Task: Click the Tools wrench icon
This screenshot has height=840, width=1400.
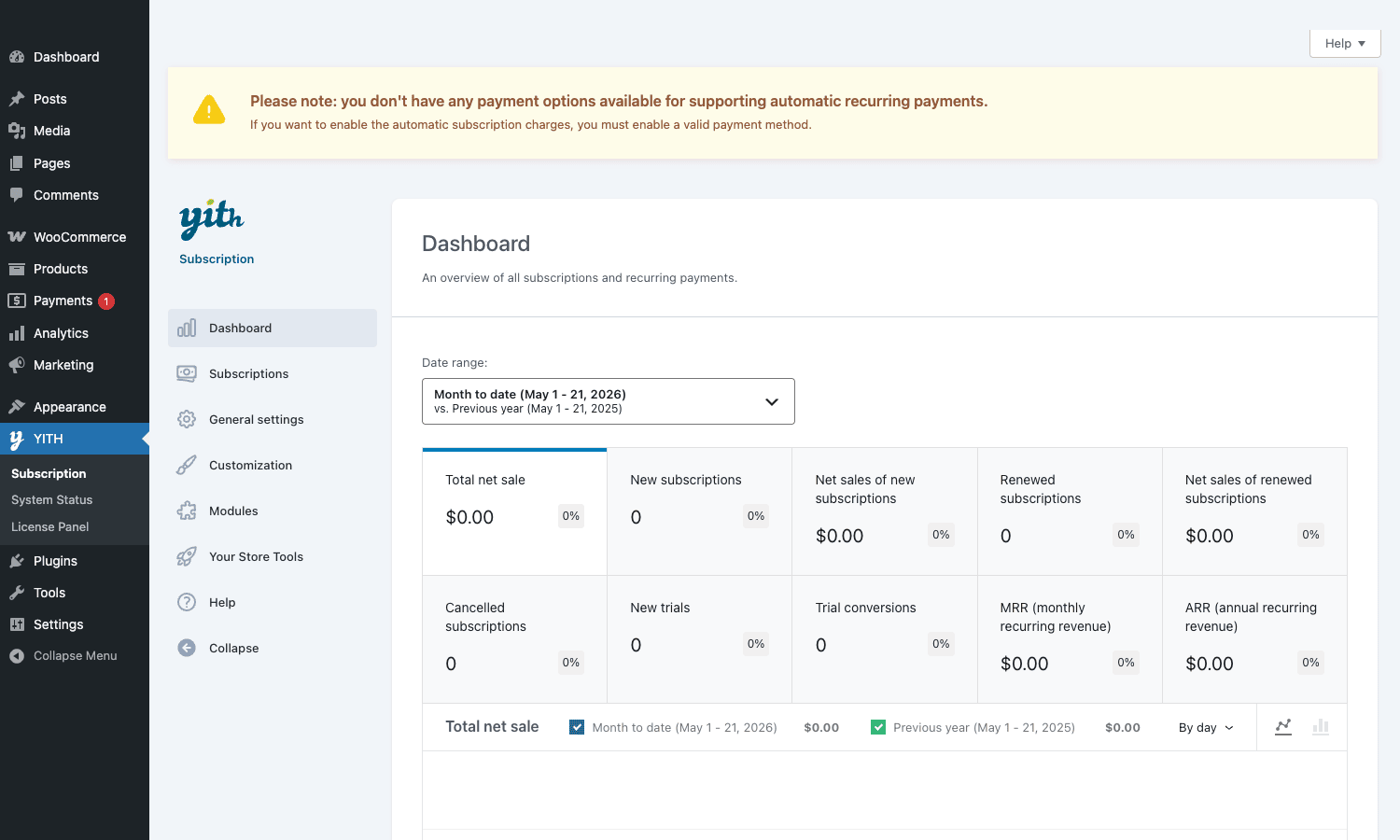Action: 17,593
